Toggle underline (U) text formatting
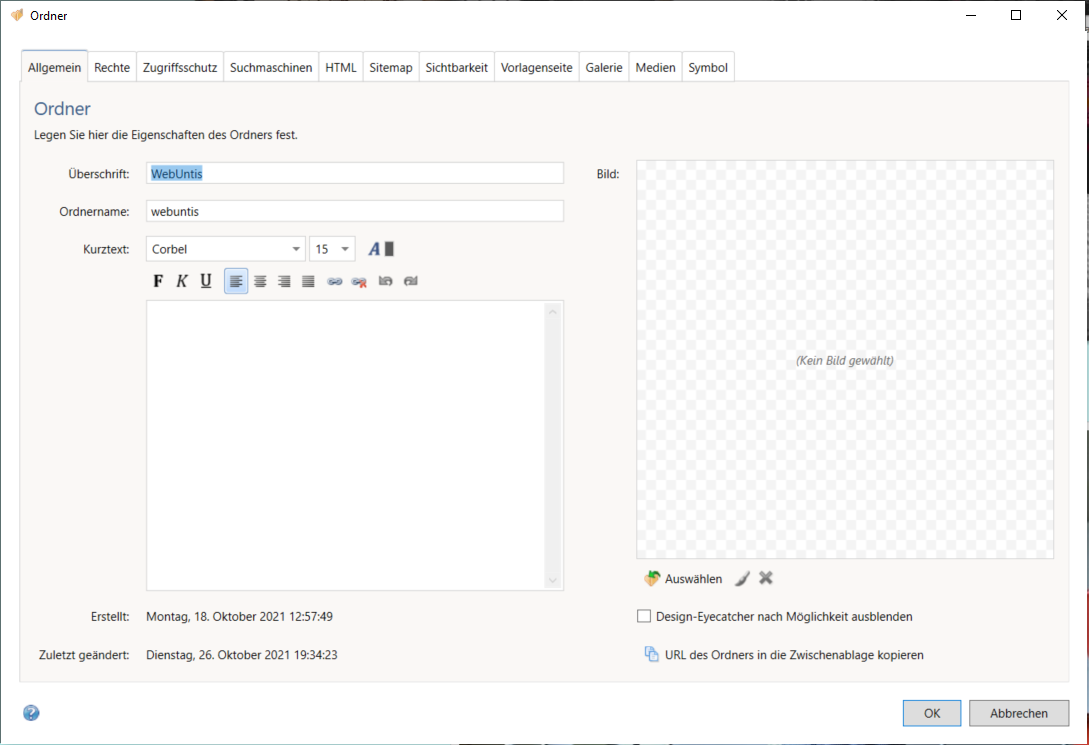Viewport: 1089px width, 745px height. 206,281
